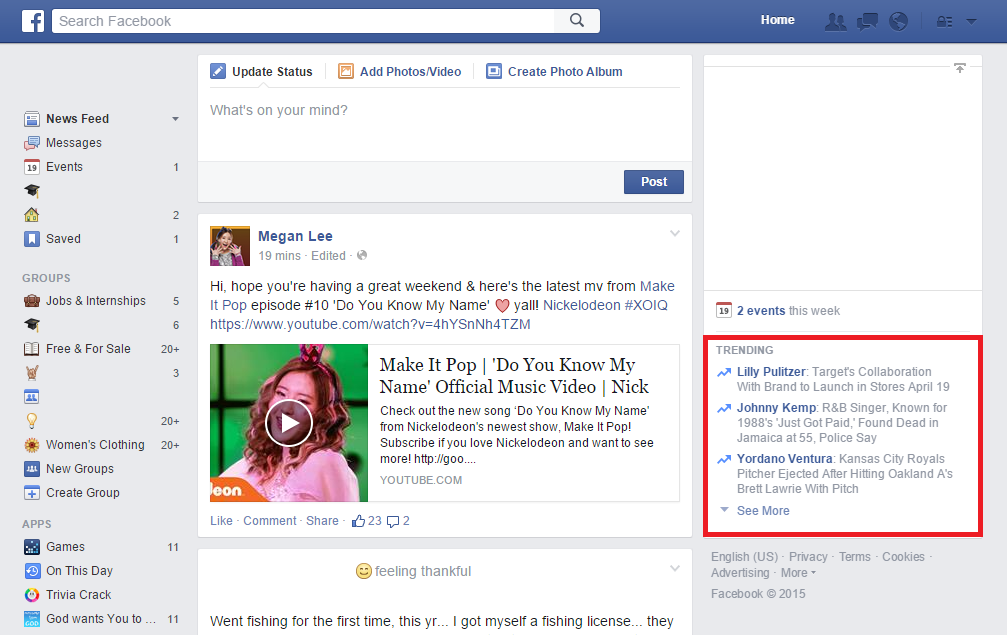Click the comment bubble count icon

tap(392, 521)
